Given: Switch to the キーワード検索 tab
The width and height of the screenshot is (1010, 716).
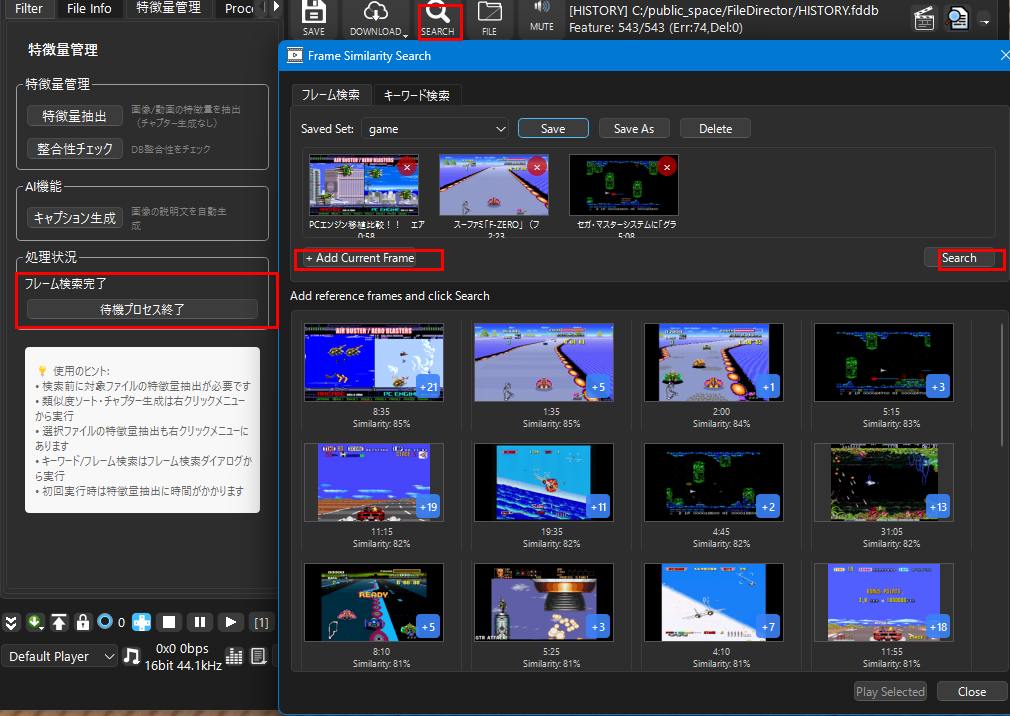Looking at the screenshot, I should pos(416,95).
